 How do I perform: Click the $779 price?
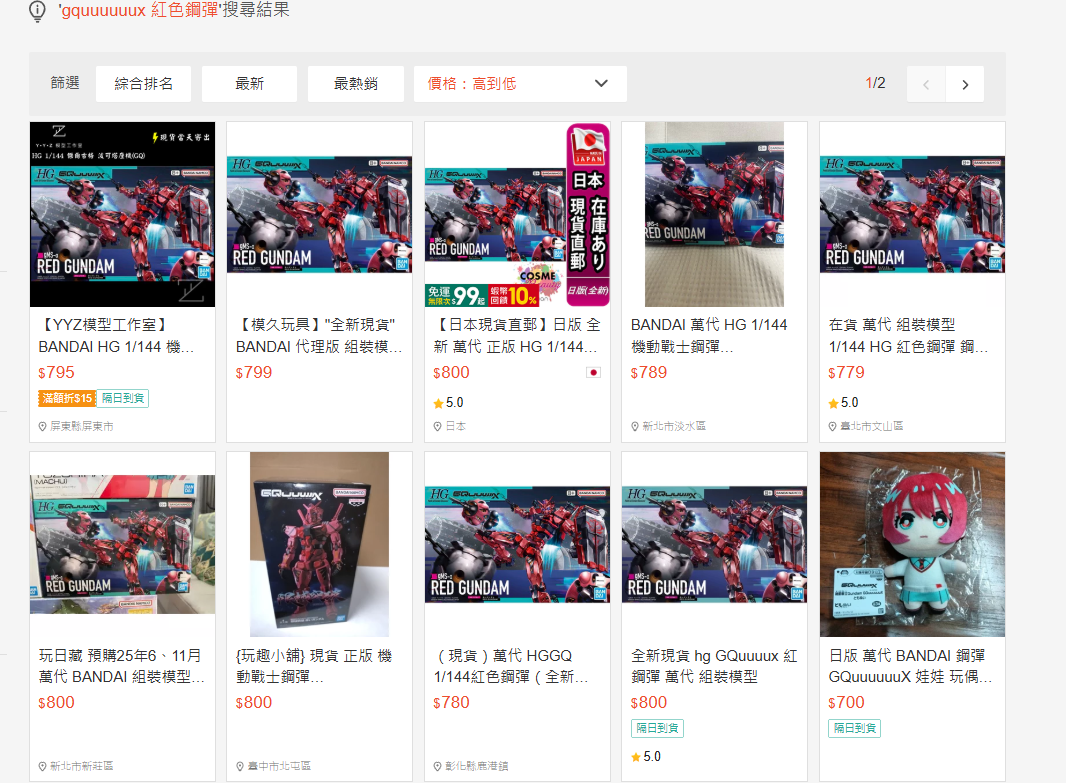tap(846, 372)
